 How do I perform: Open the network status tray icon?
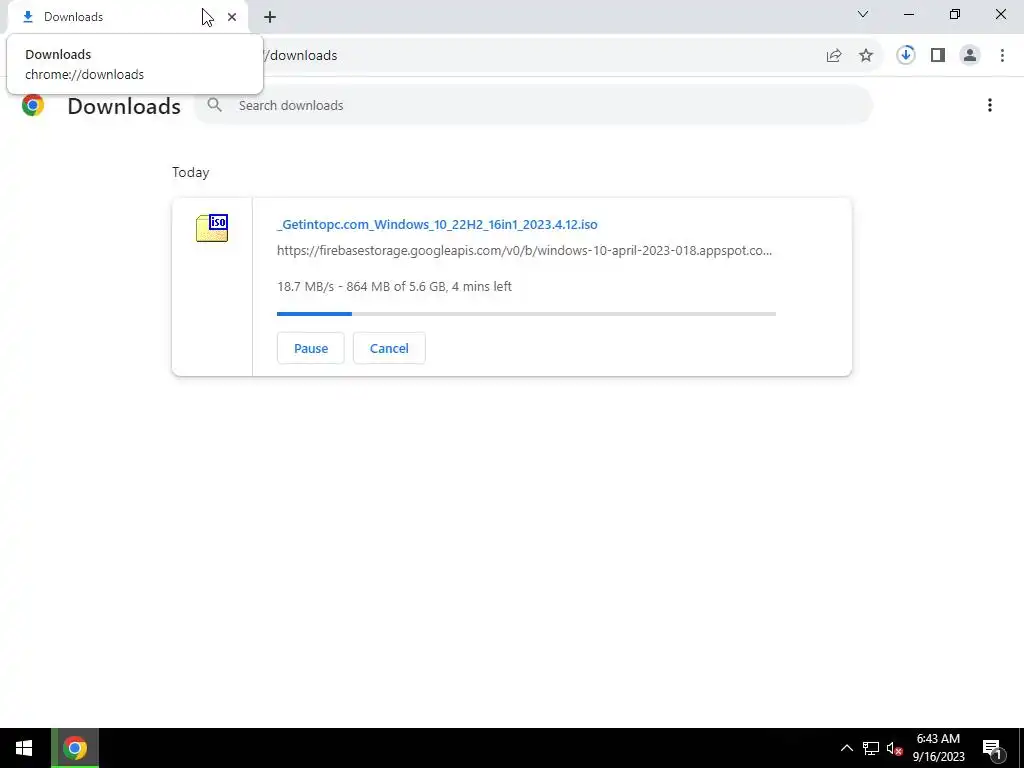click(871, 748)
